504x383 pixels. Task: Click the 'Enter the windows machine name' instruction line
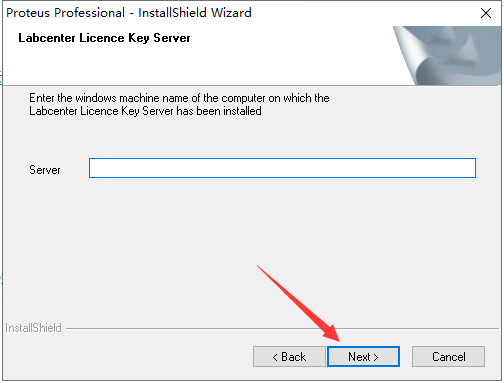[x=179, y=98]
